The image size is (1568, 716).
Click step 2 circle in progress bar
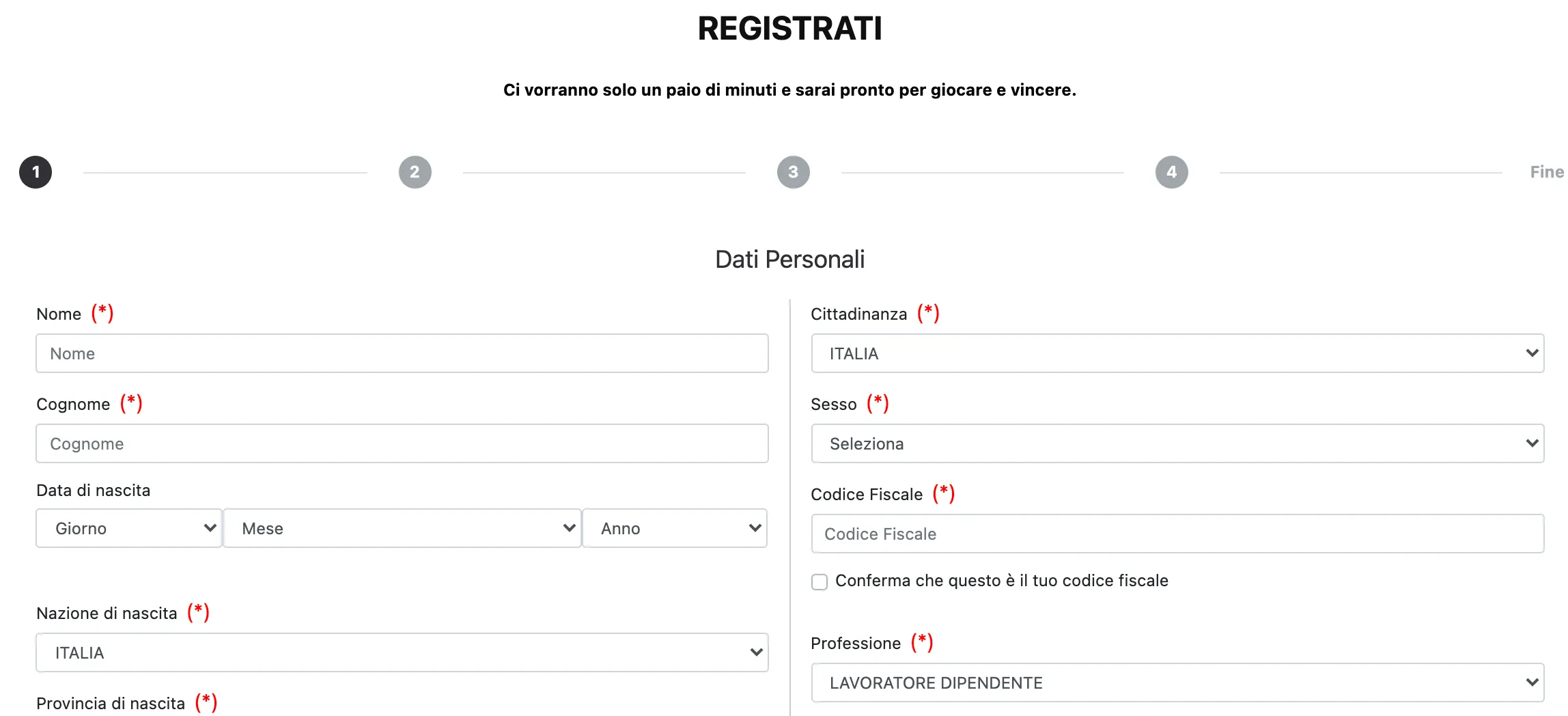415,172
